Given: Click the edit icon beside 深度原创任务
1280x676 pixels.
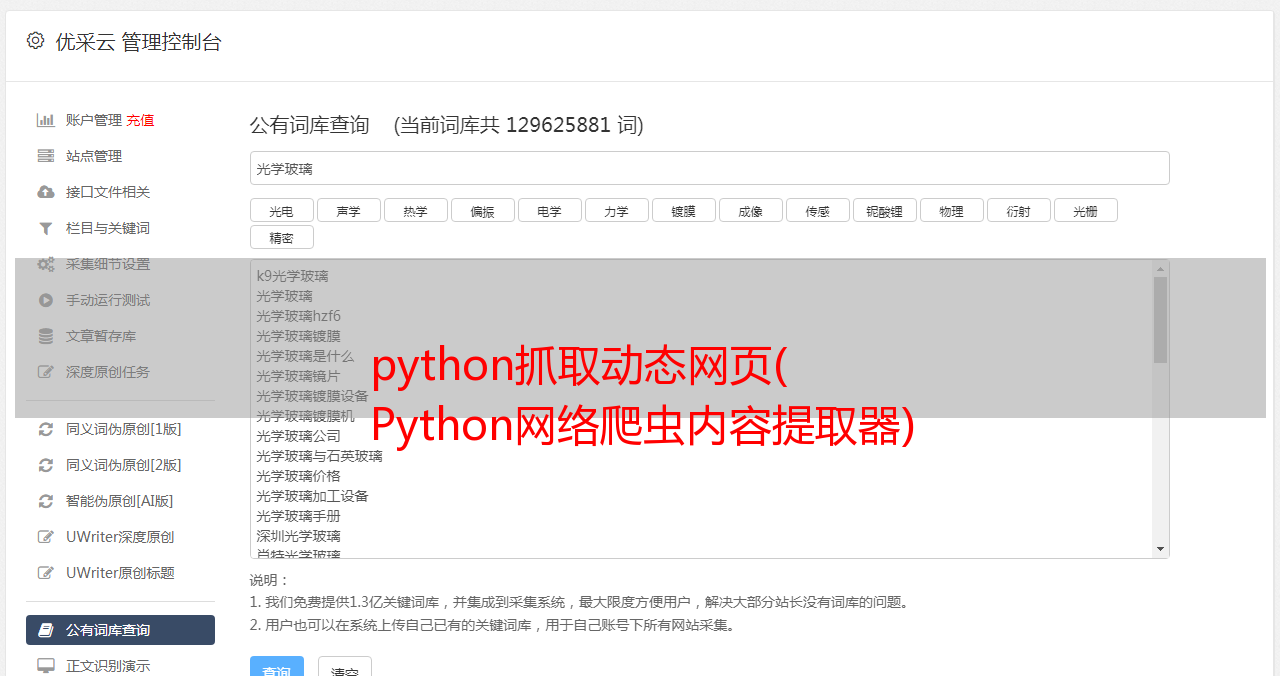Looking at the screenshot, I should tap(45, 372).
